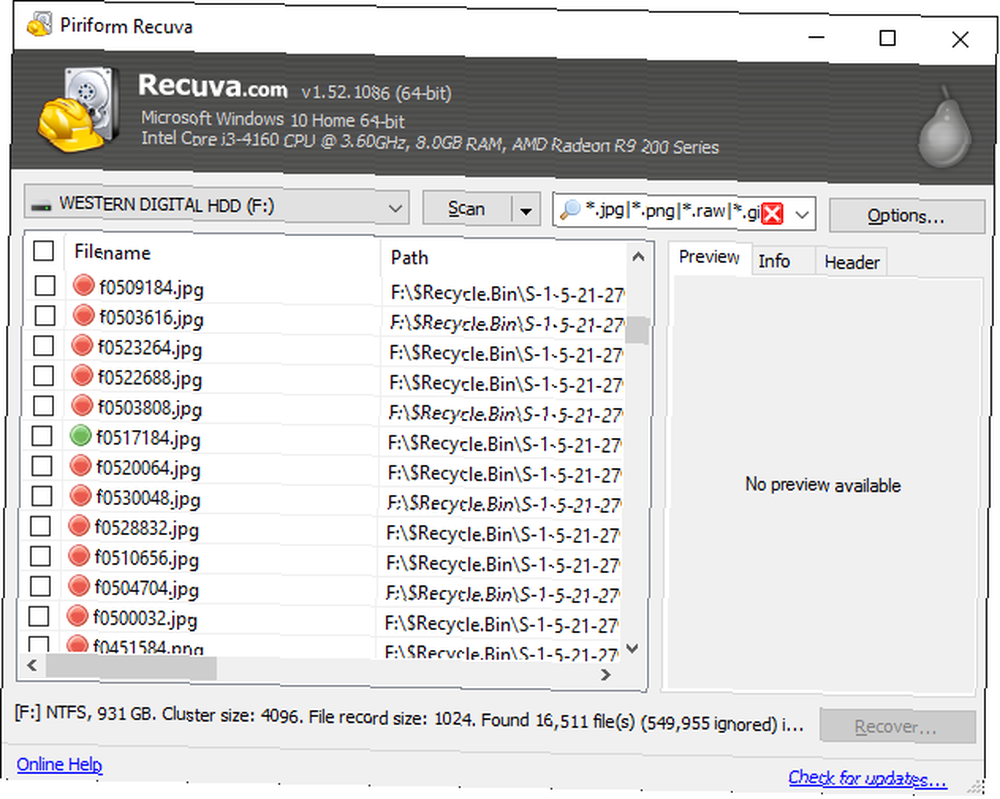Screen dimensions: 1000x799
Task: Check the box for f0503616.jpg
Action: pos(45,315)
